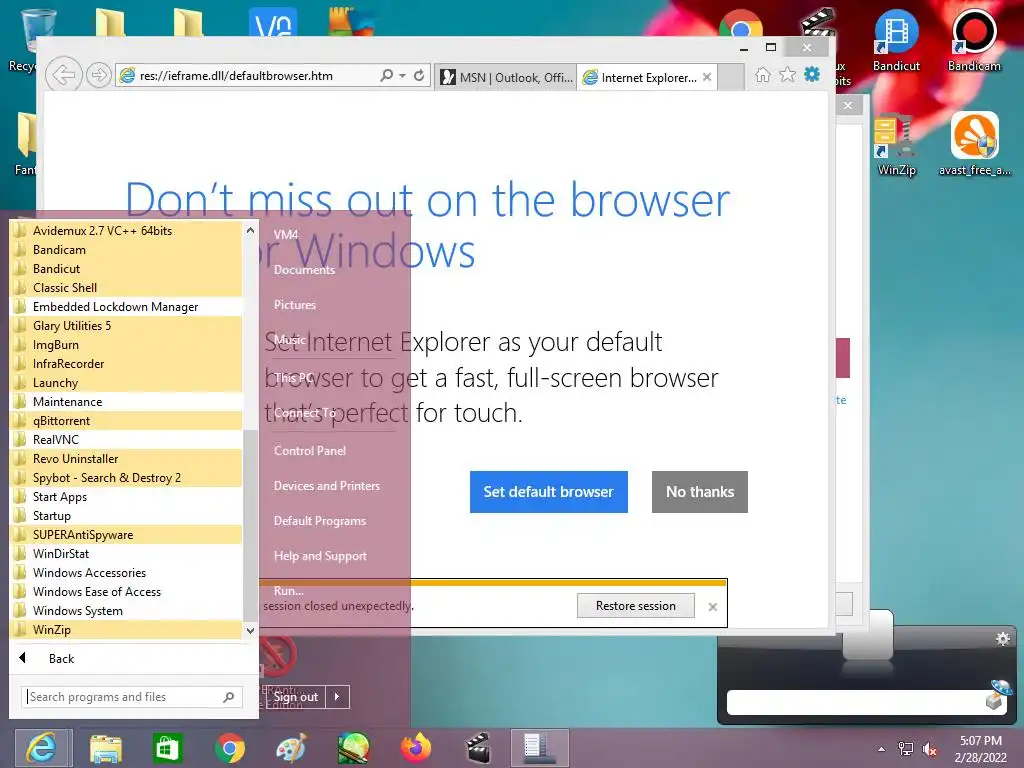This screenshot has width=1024, height=768.
Task: Open Devices and Printers
Action: [x=327, y=486]
